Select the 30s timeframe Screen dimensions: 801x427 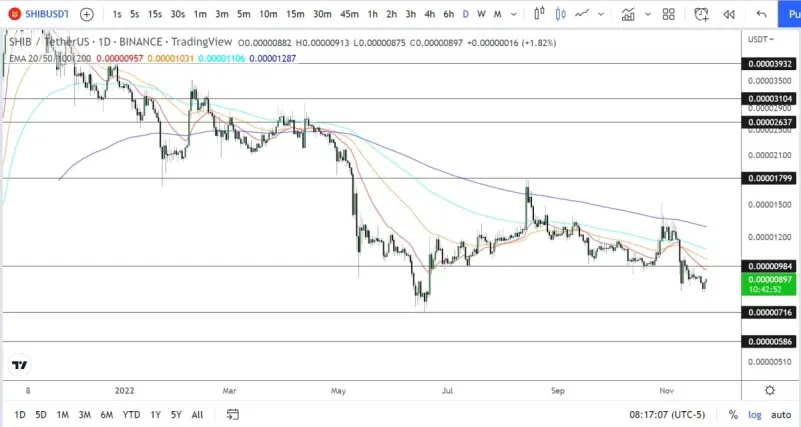pos(177,14)
